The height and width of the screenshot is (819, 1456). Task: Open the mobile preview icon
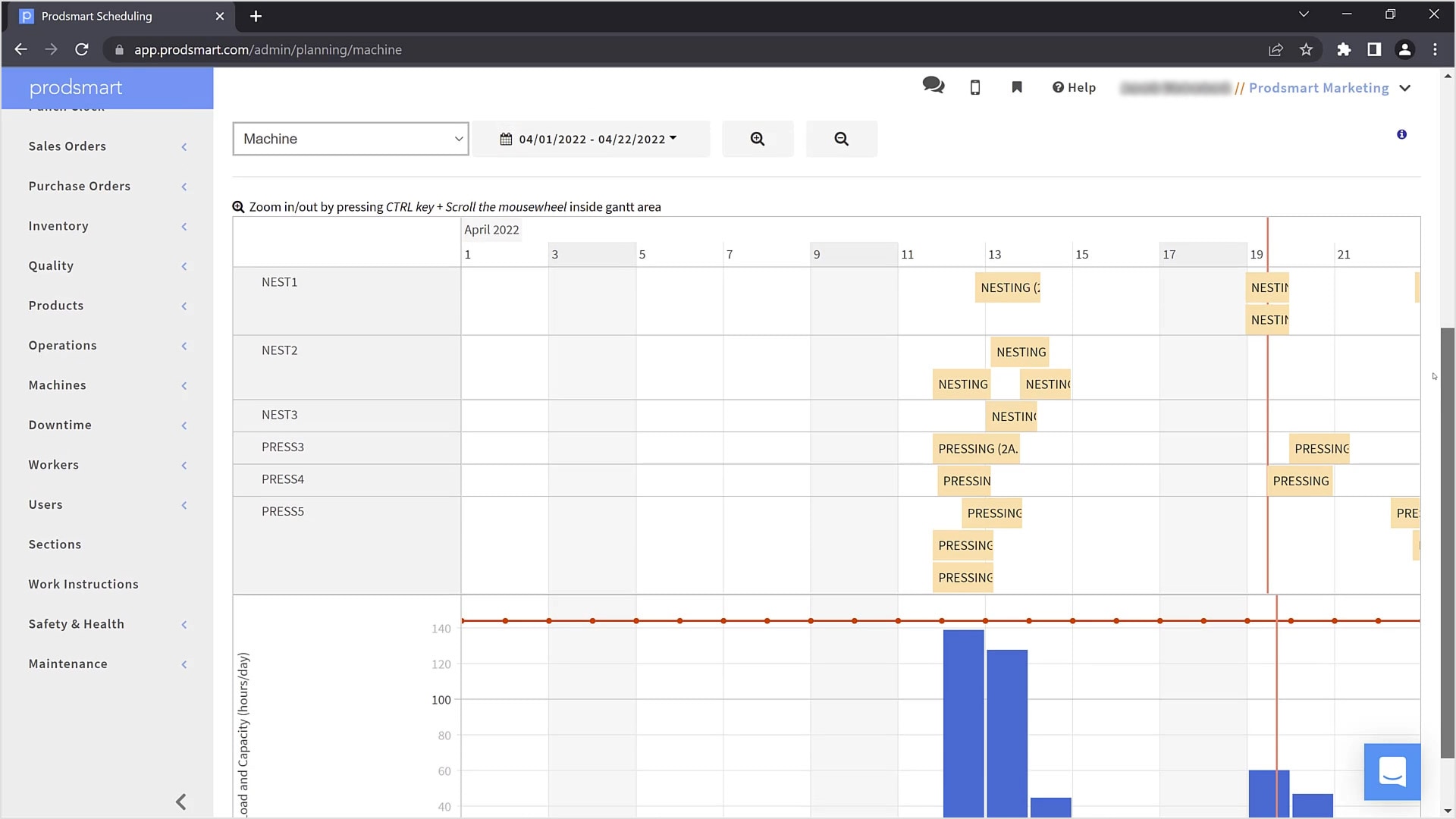tap(976, 88)
